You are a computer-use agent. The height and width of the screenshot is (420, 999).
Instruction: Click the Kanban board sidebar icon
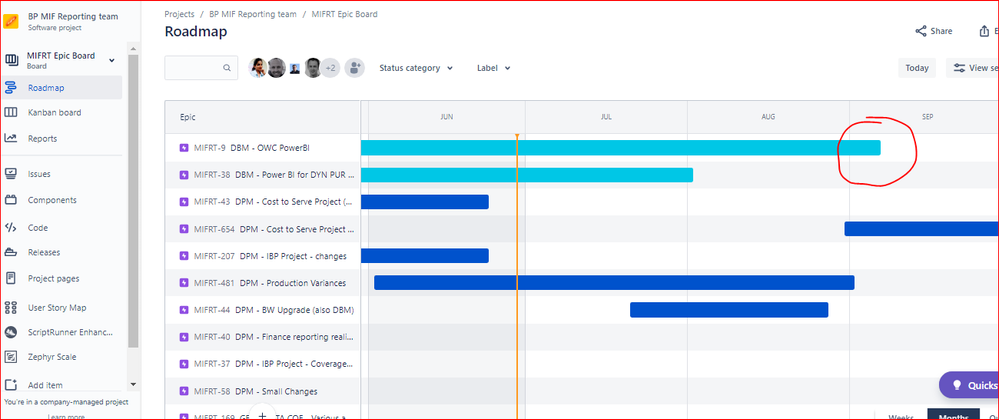11,112
